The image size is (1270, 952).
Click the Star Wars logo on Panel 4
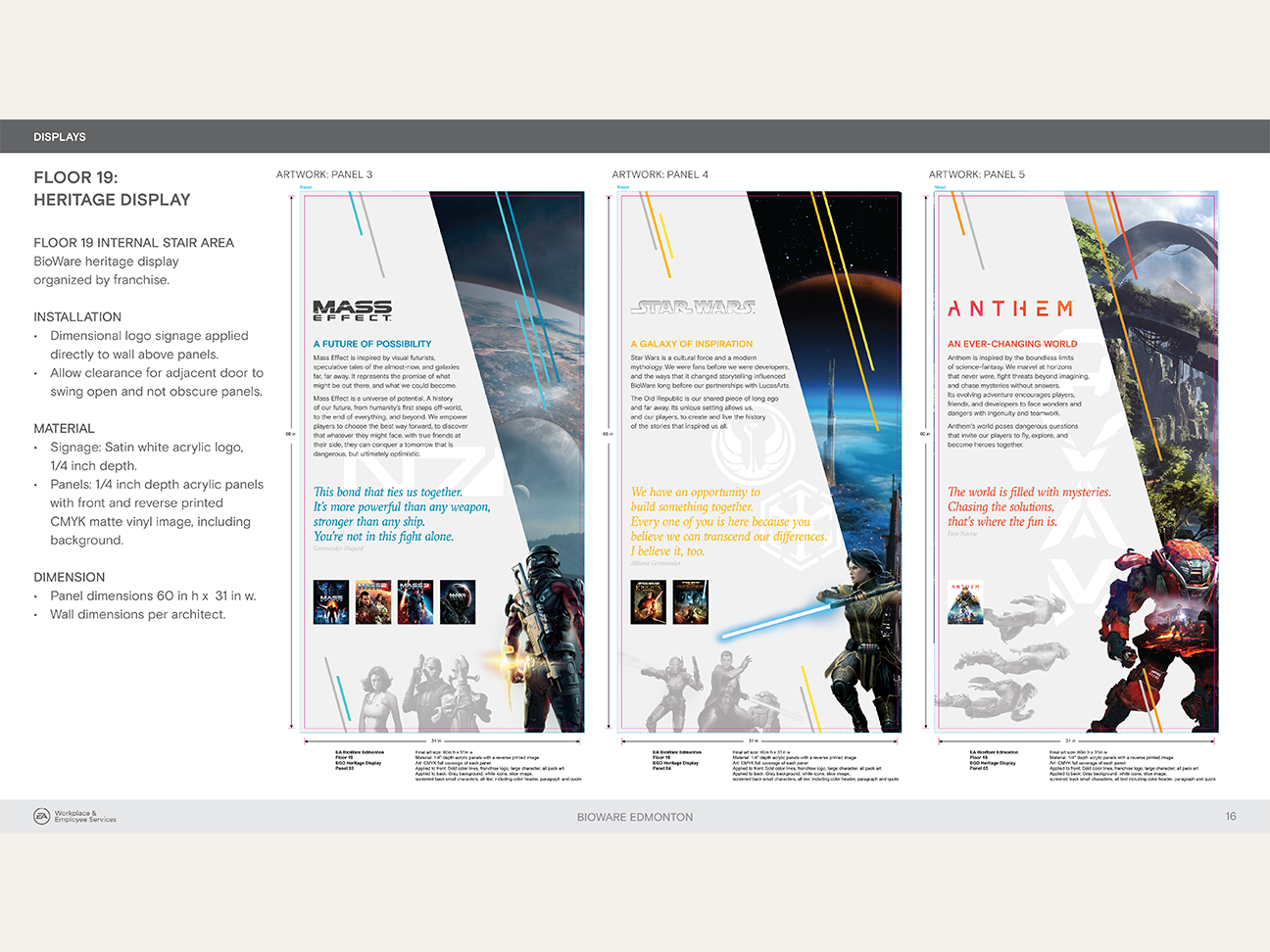pyautogui.click(x=693, y=308)
